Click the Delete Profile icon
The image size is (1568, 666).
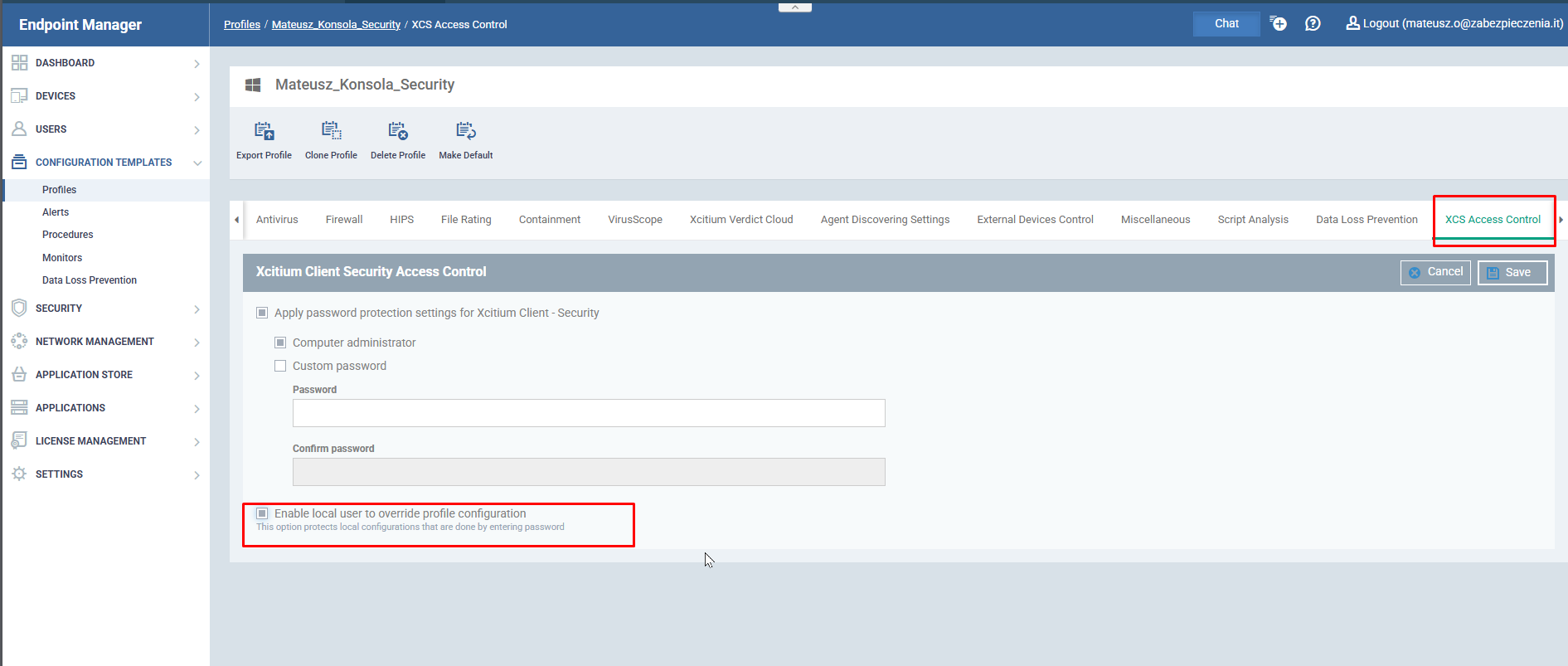[x=398, y=131]
